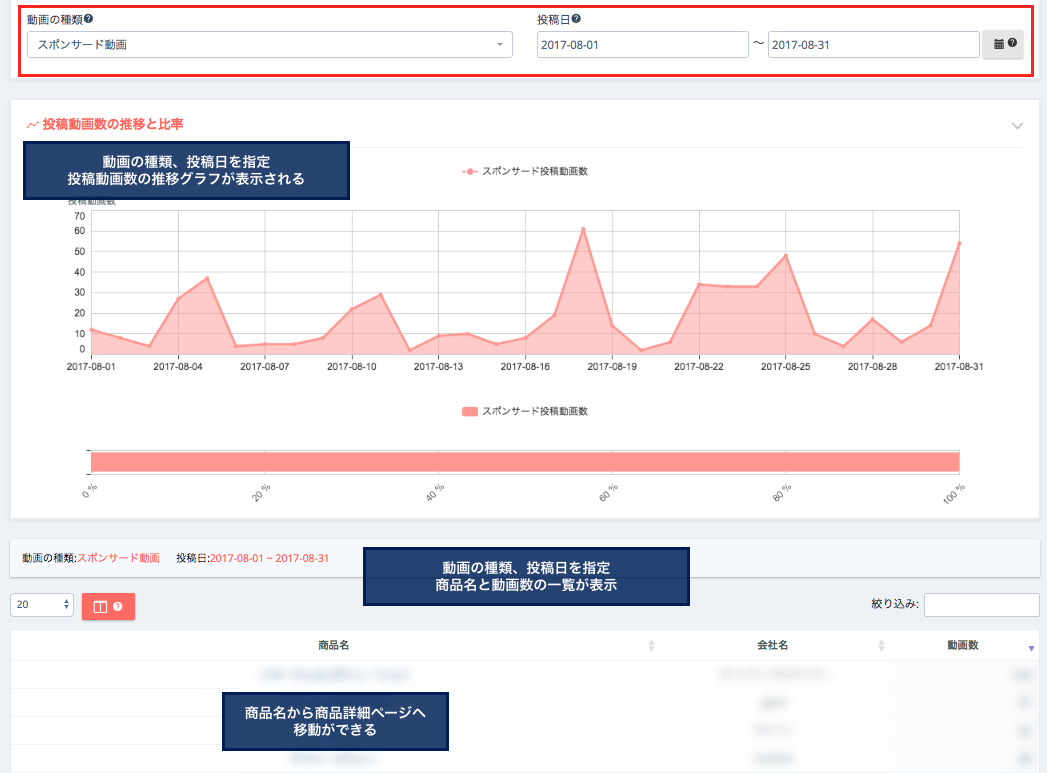
Task: Click the trend line icon beside 投稿動画数の推移と比率
Action: (x=33, y=125)
